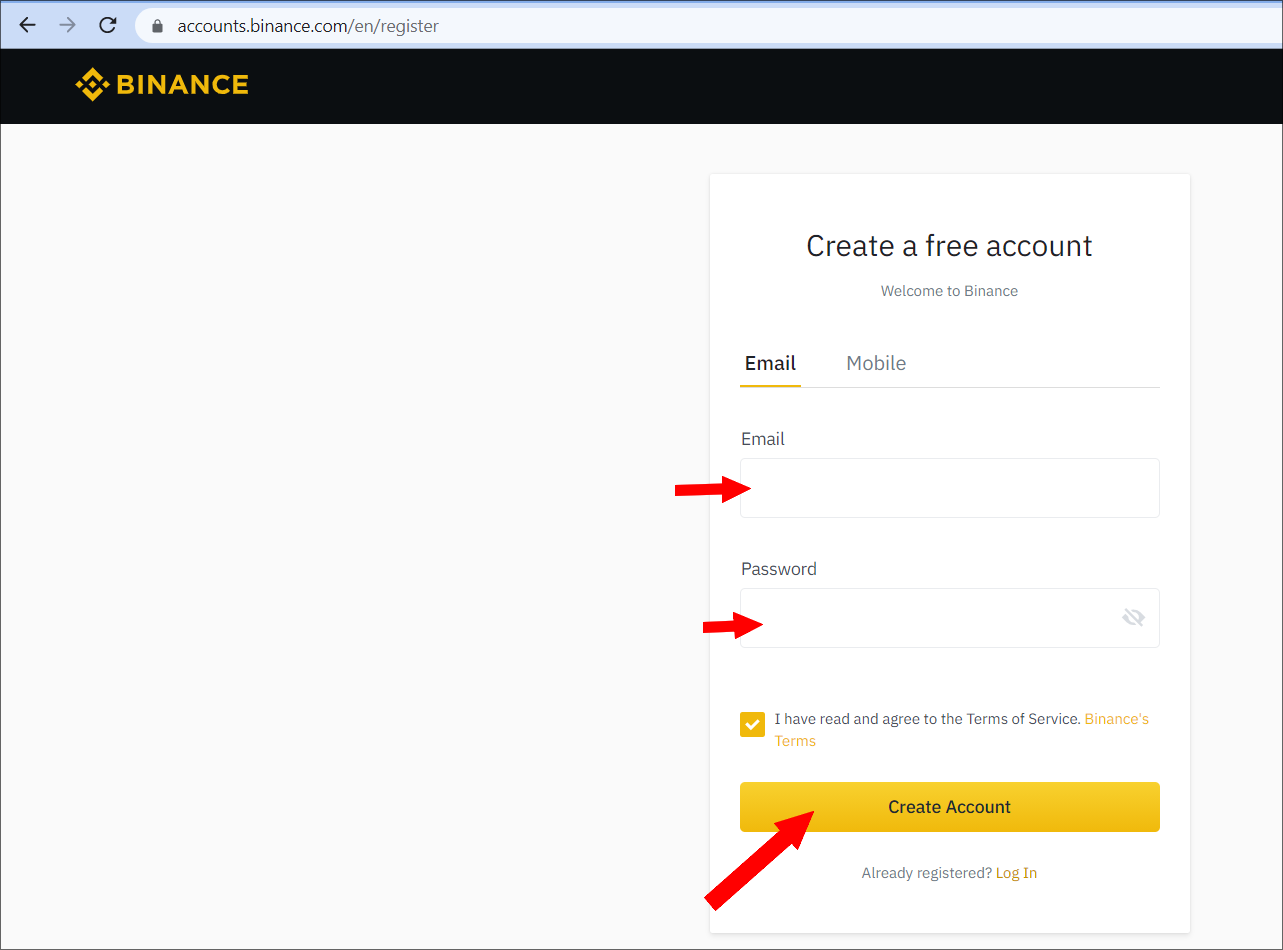The image size is (1283, 950).
Task: Select the Email tab
Action: pos(770,363)
